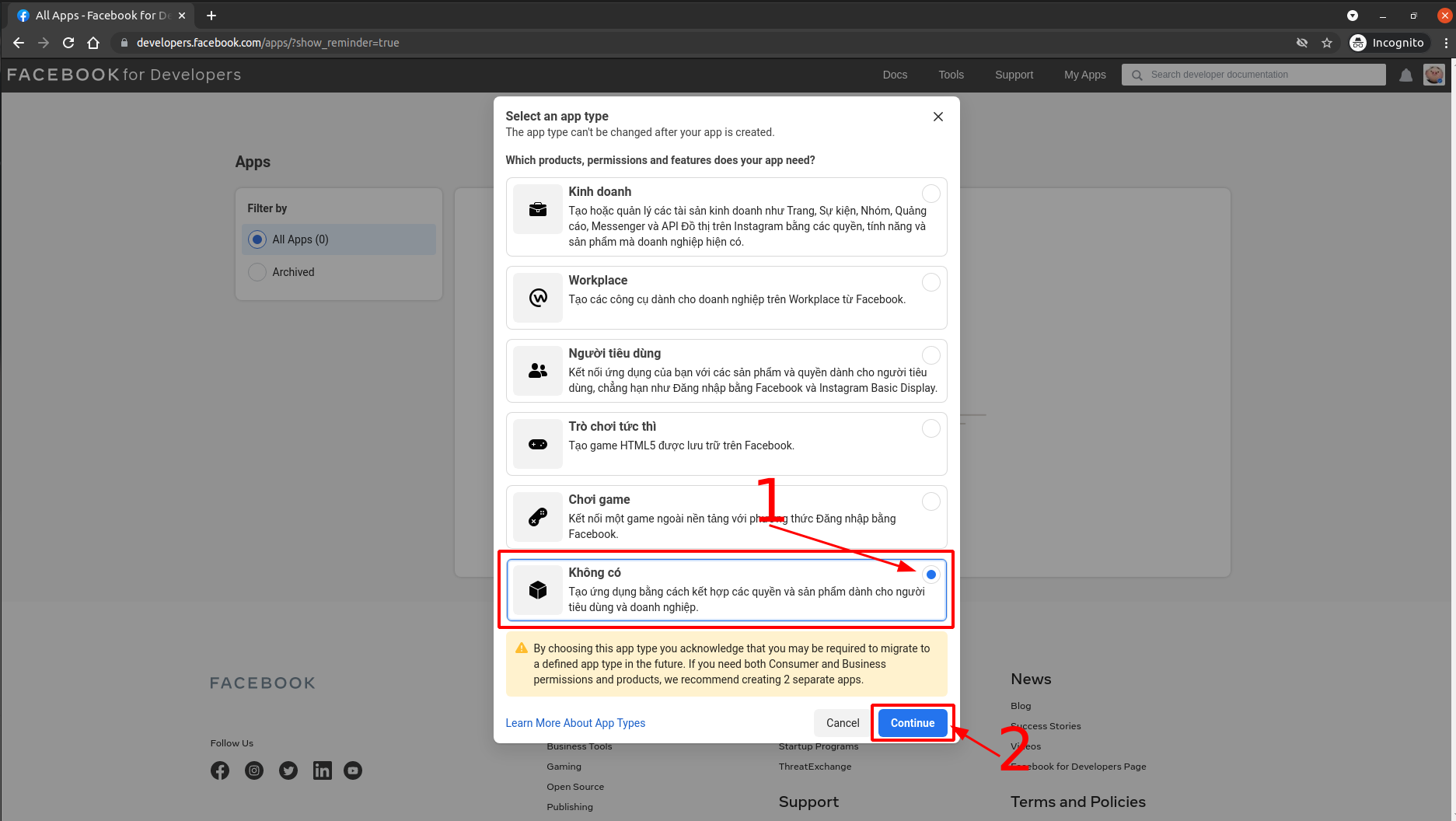Click the Trò chơi tức thì gamepad icon
The image size is (1456, 821).
[537, 444]
